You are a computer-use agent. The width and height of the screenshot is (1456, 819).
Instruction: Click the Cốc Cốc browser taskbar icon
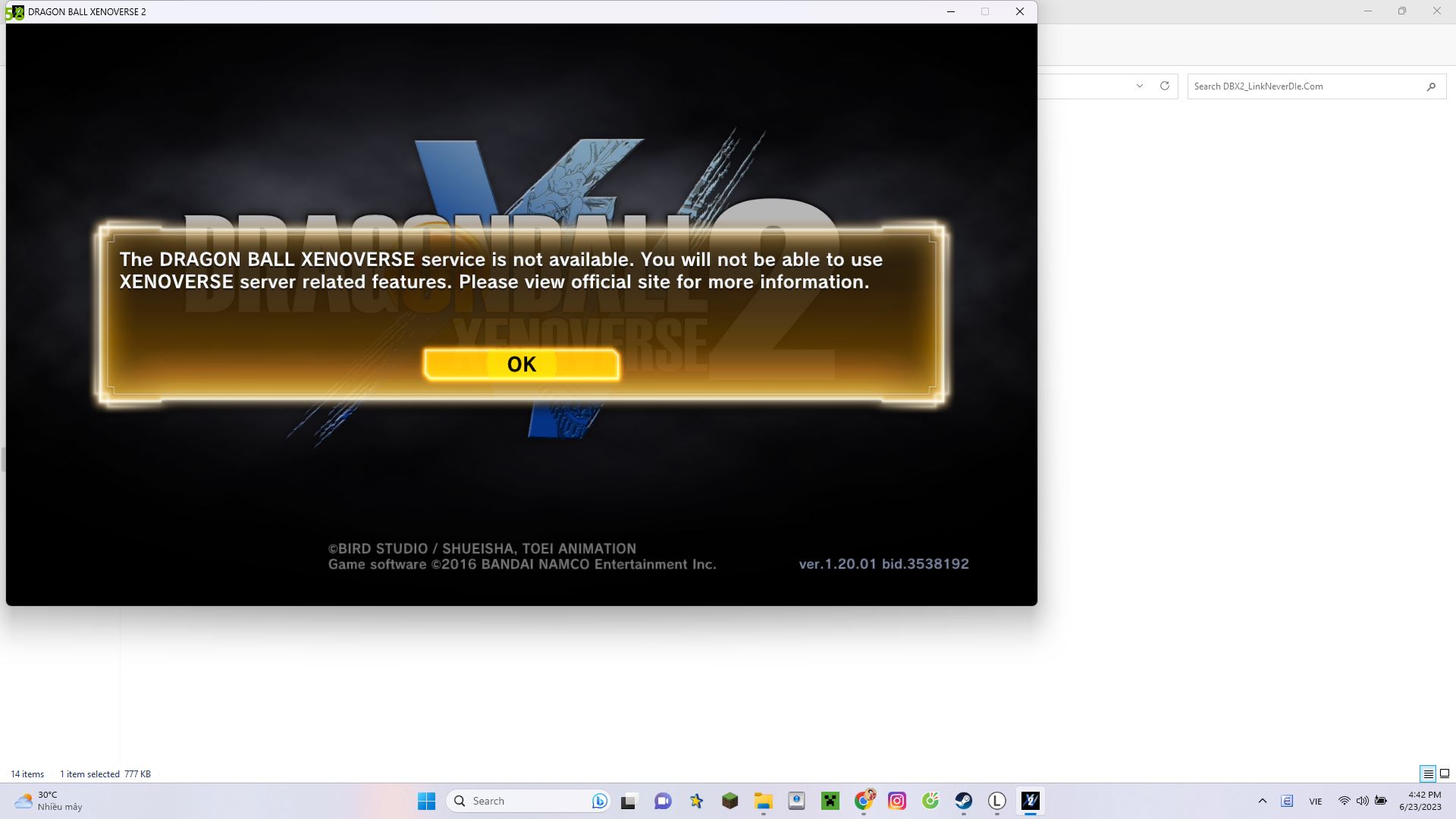point(930,801)
